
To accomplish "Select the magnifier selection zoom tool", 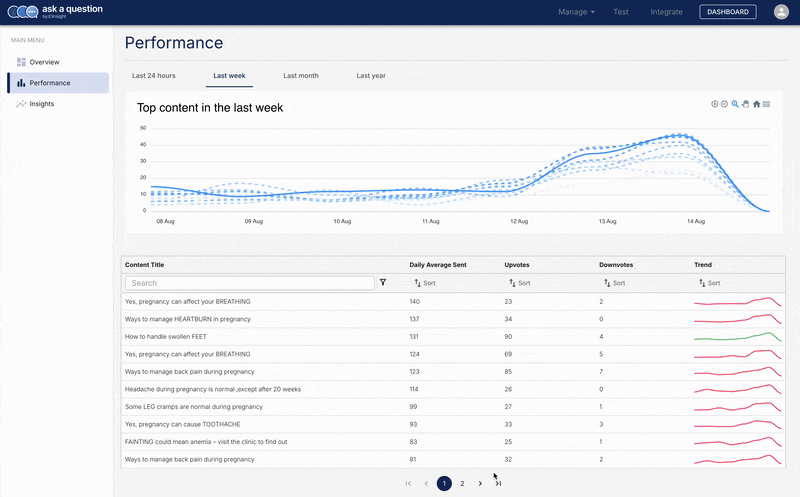I will 735,104.
